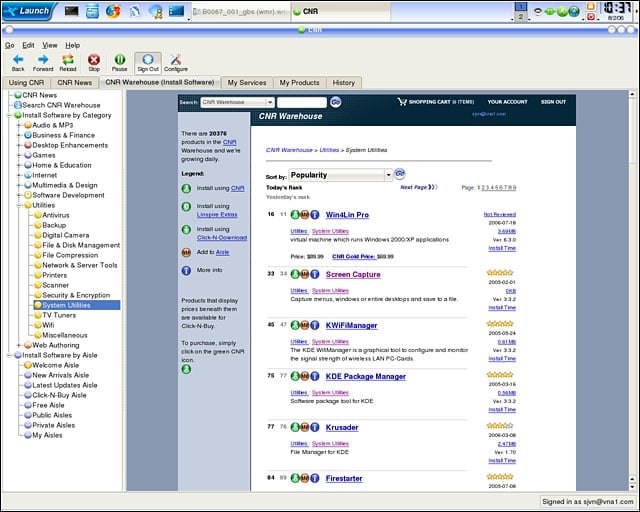Show more info for Krusader
The image size is (640, 512).
(315, 427)
